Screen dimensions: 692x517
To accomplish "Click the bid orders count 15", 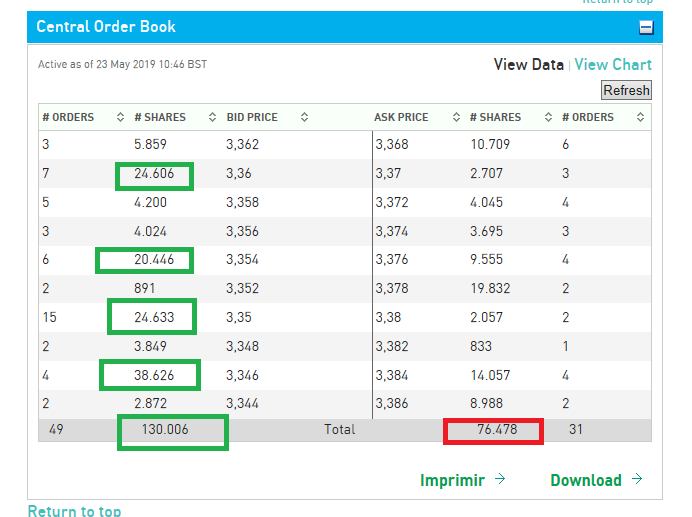I will click(x=49, y=317).
